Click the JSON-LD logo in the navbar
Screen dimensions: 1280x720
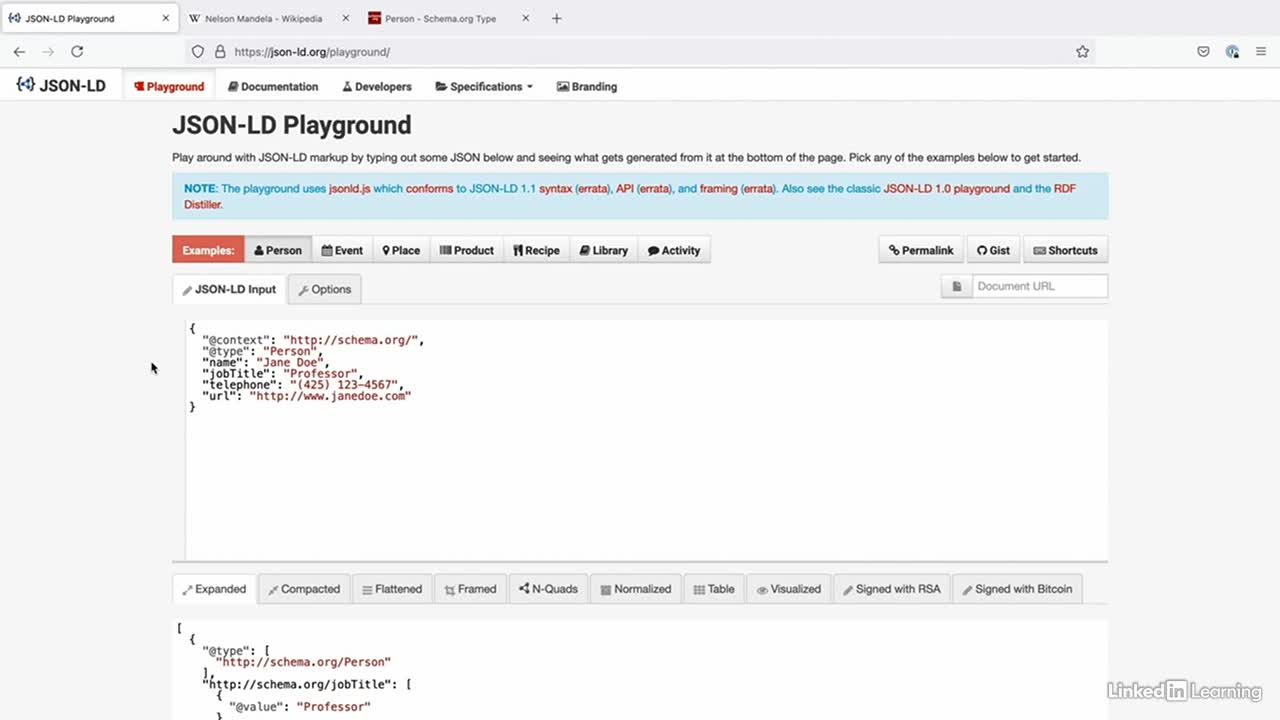[61, 86]
